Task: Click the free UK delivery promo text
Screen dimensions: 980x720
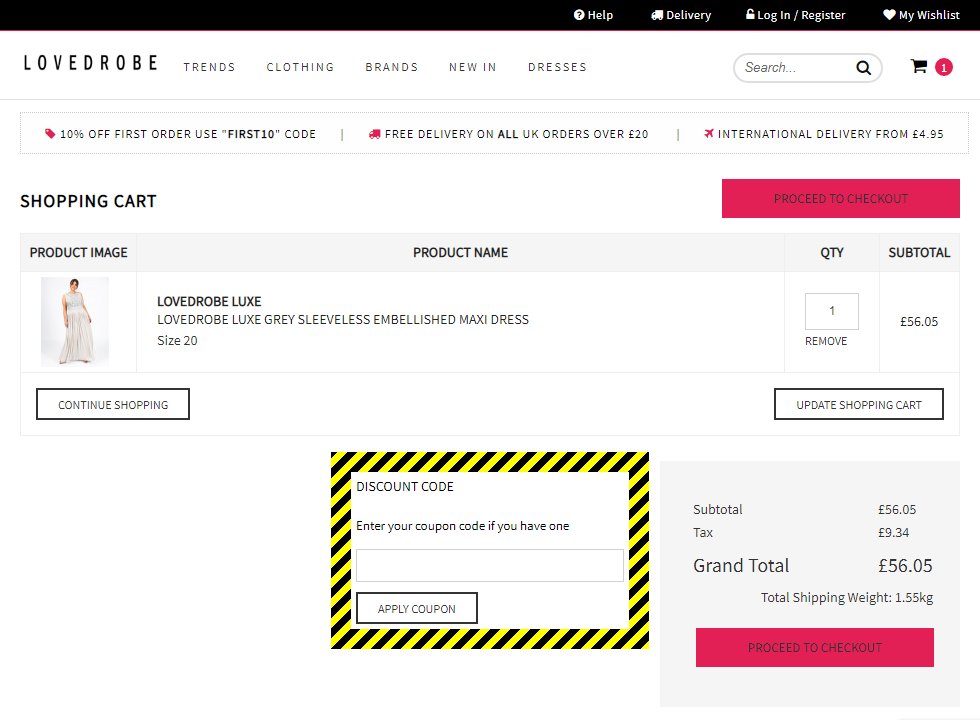Action: pos(516,134)
